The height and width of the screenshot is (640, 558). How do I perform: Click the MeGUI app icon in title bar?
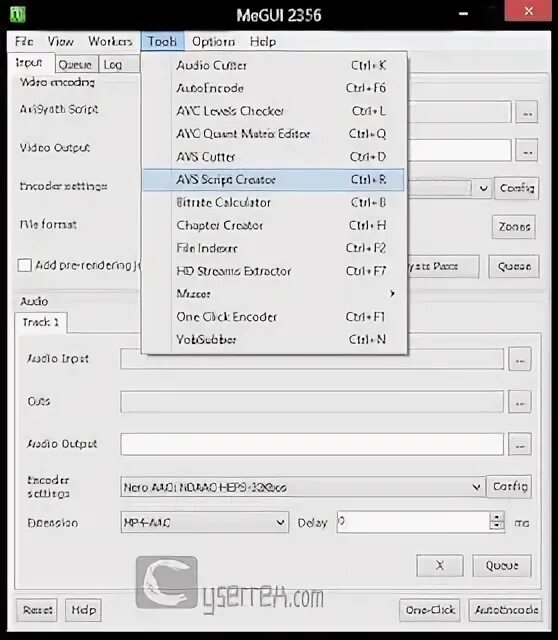[17, 15]
